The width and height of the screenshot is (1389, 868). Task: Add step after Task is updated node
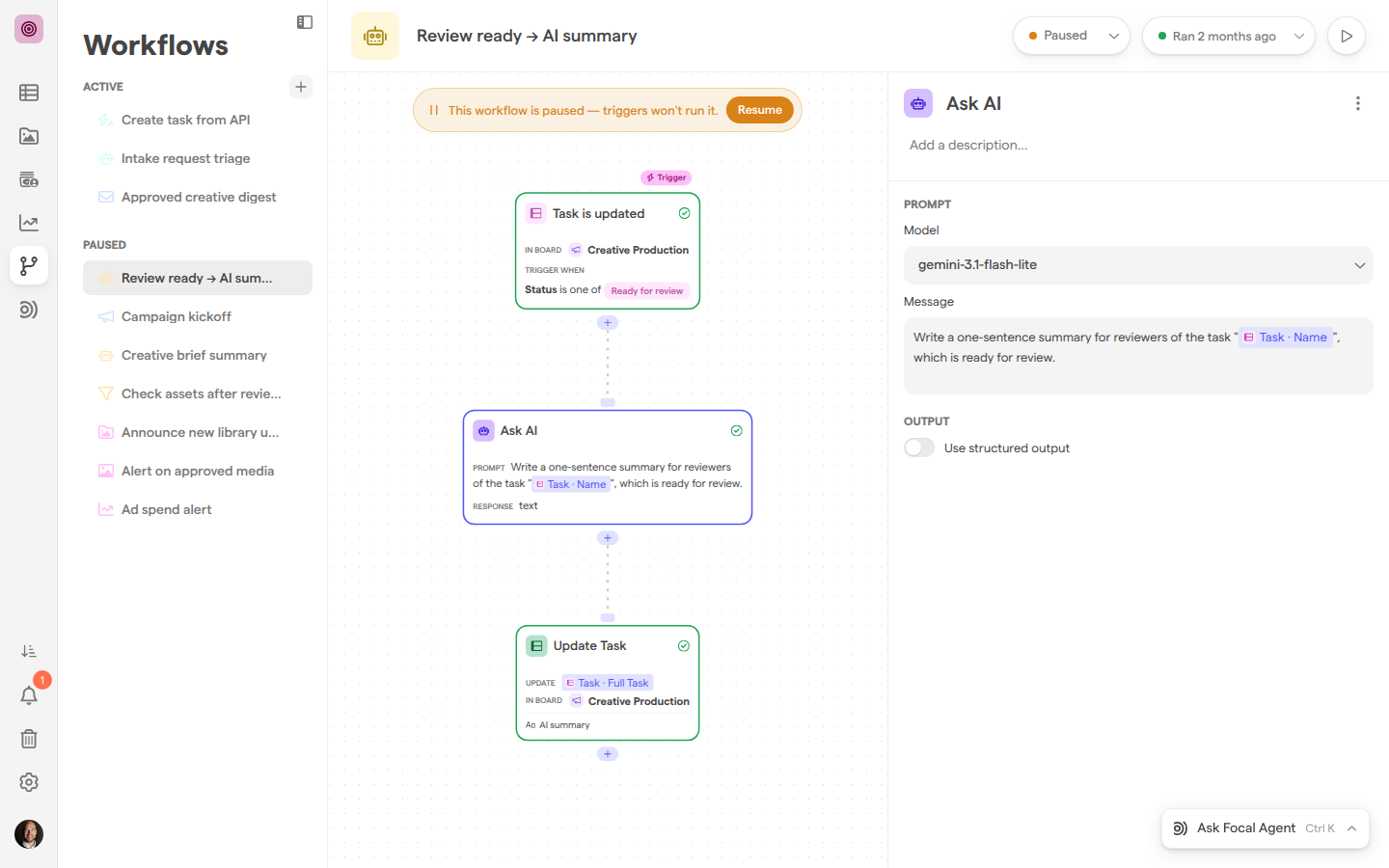pyautogui.click(x=608, y=323)
